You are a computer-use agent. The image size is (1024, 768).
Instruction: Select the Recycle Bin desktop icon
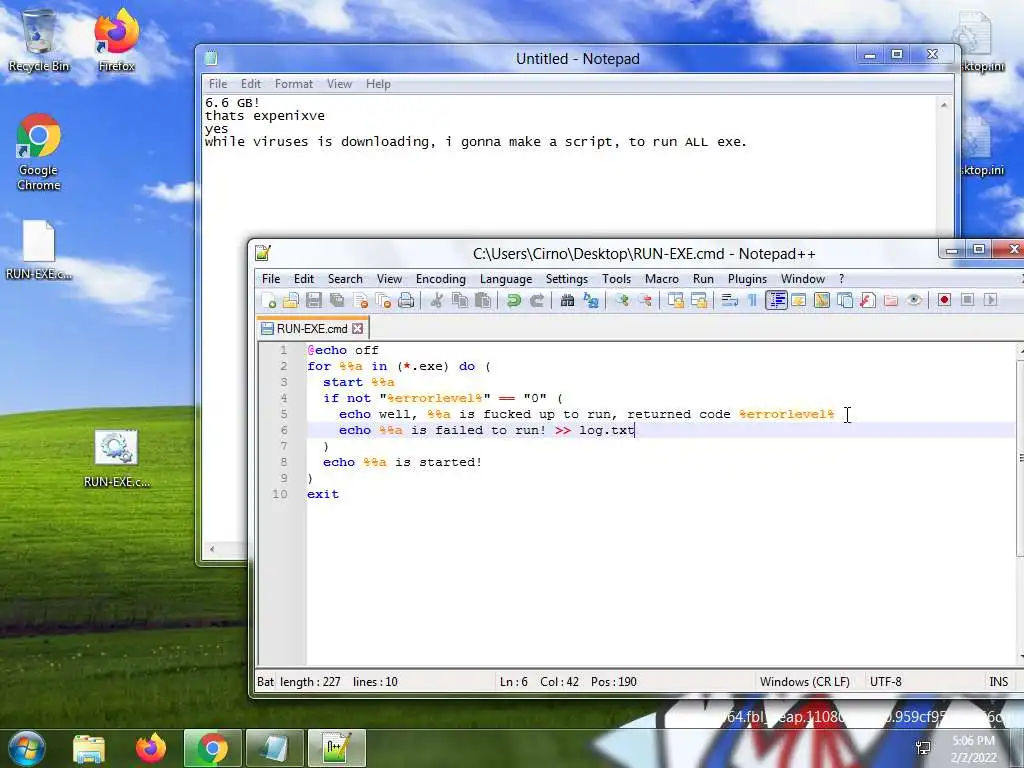point(39,40)
